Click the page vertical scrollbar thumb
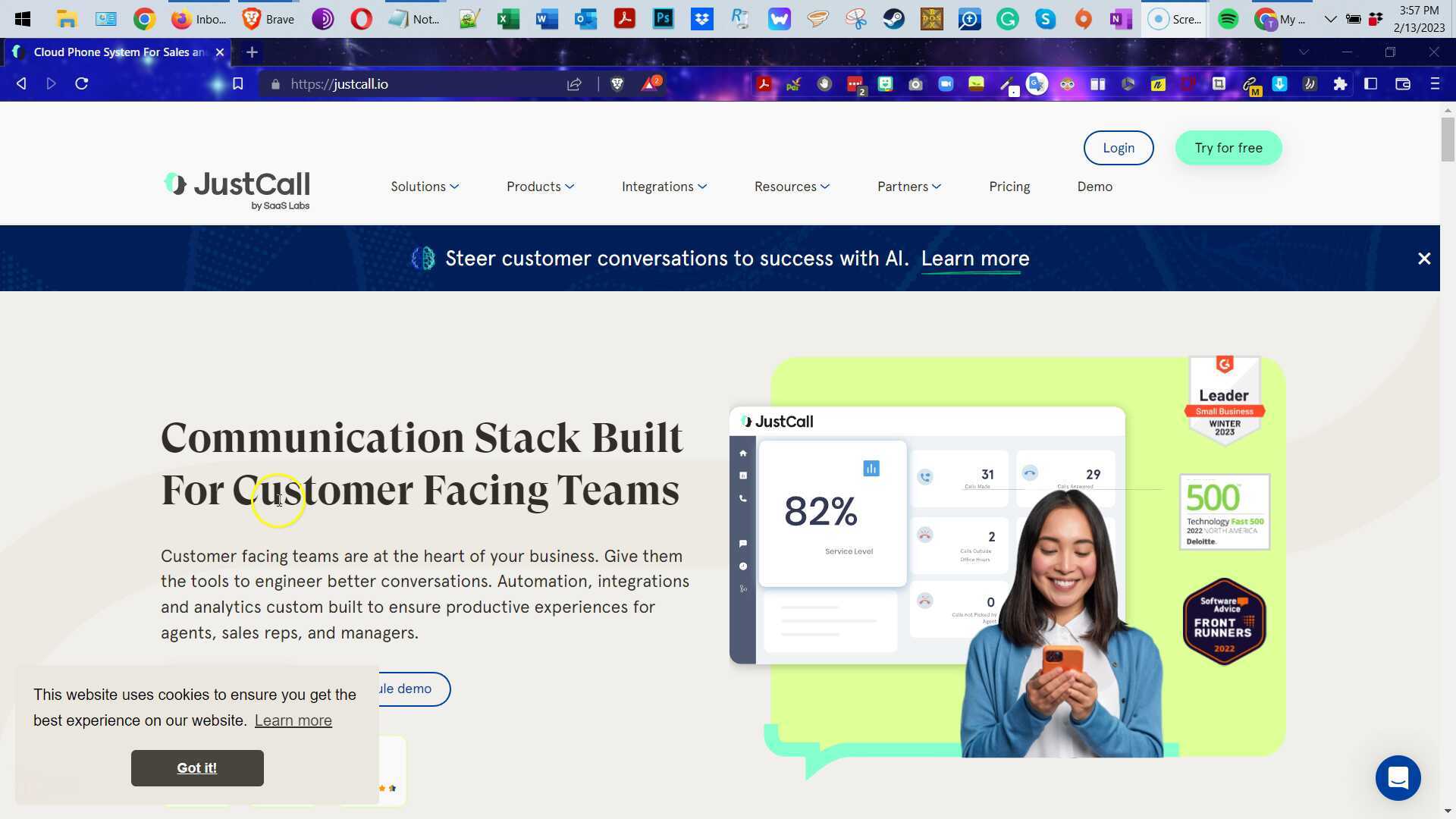1456x819 pixels. coord(1447,140)
